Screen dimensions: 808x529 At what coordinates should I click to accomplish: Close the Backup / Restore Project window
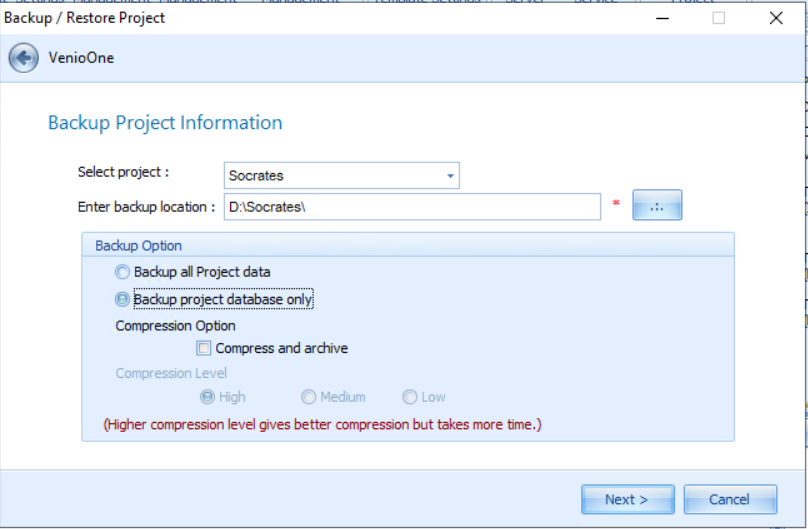(776, 18)
